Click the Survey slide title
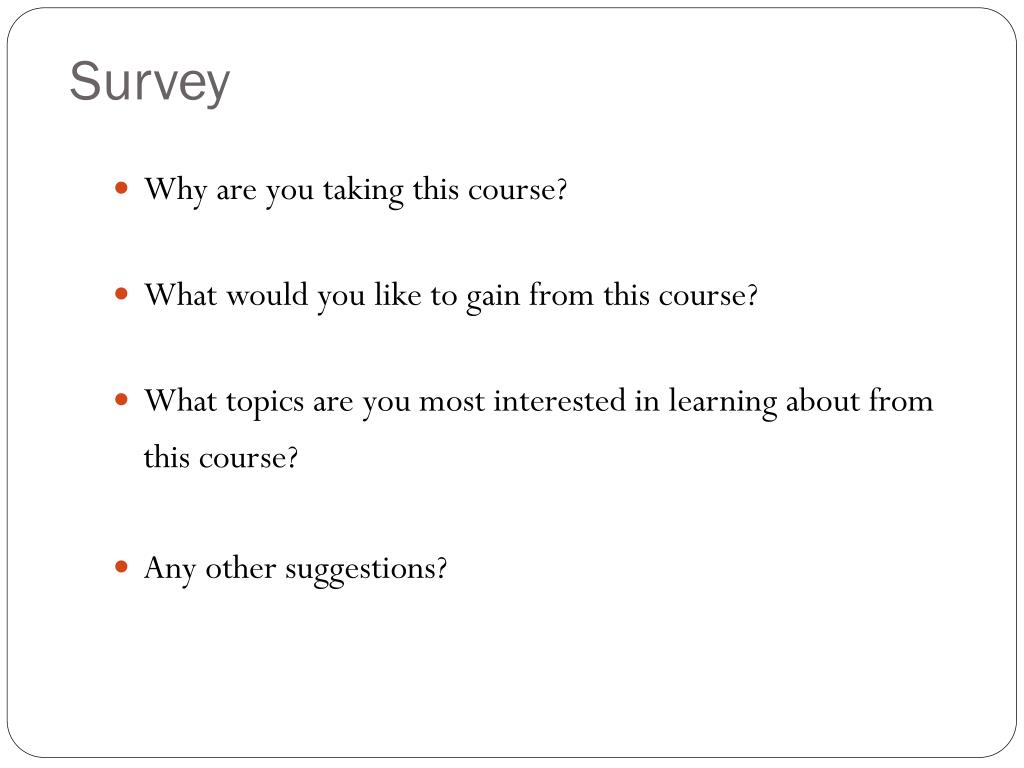 pos(150,82)
